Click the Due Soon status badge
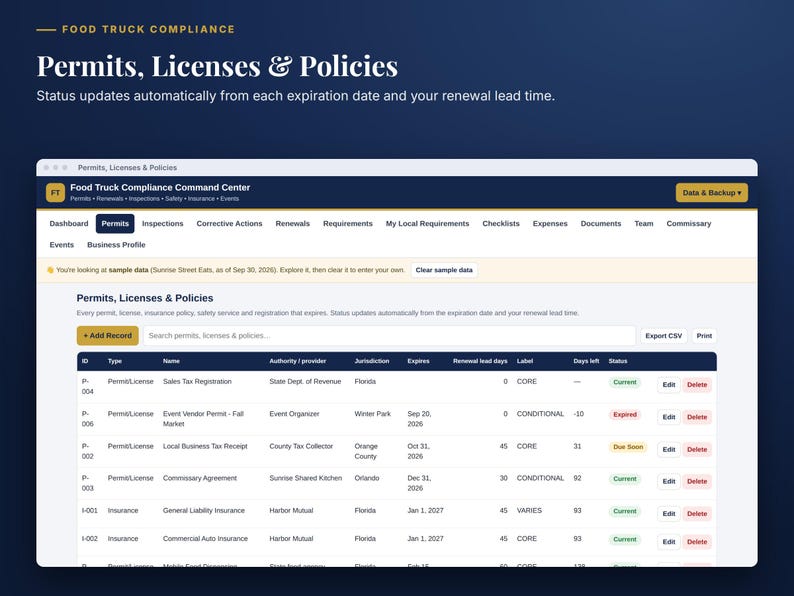Viewport: 794px width, 596px height. coord(628,447)
